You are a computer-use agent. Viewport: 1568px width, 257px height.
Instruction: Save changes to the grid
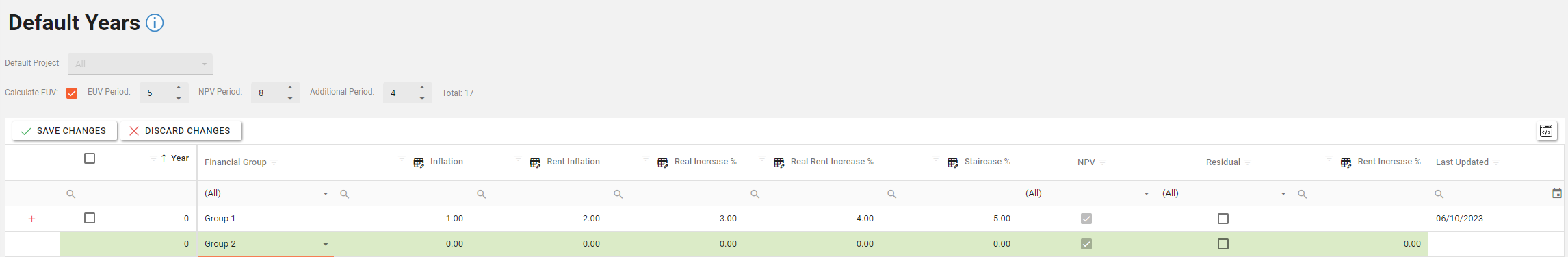click(x=64, y=131)
